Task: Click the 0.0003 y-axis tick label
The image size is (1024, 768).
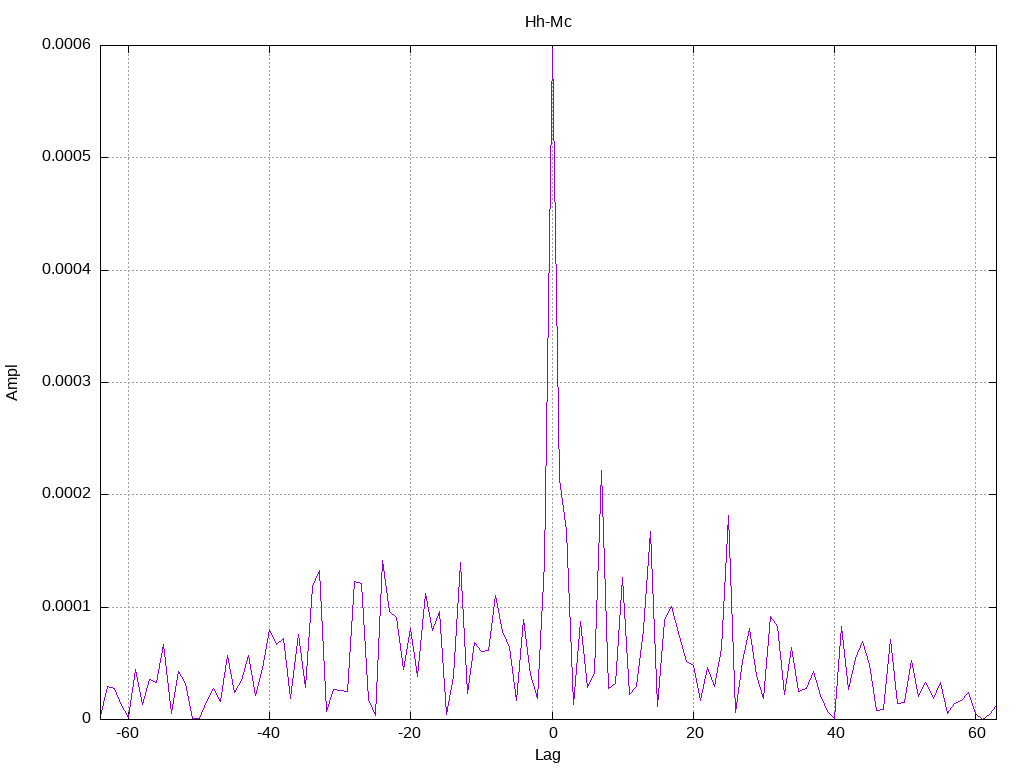Action: [x=66, y=381]
